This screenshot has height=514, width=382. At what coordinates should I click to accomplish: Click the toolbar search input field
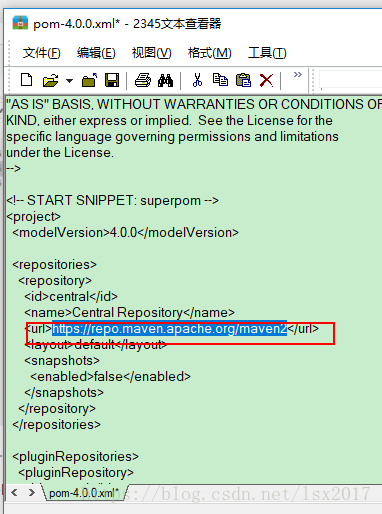pos(351,79)
